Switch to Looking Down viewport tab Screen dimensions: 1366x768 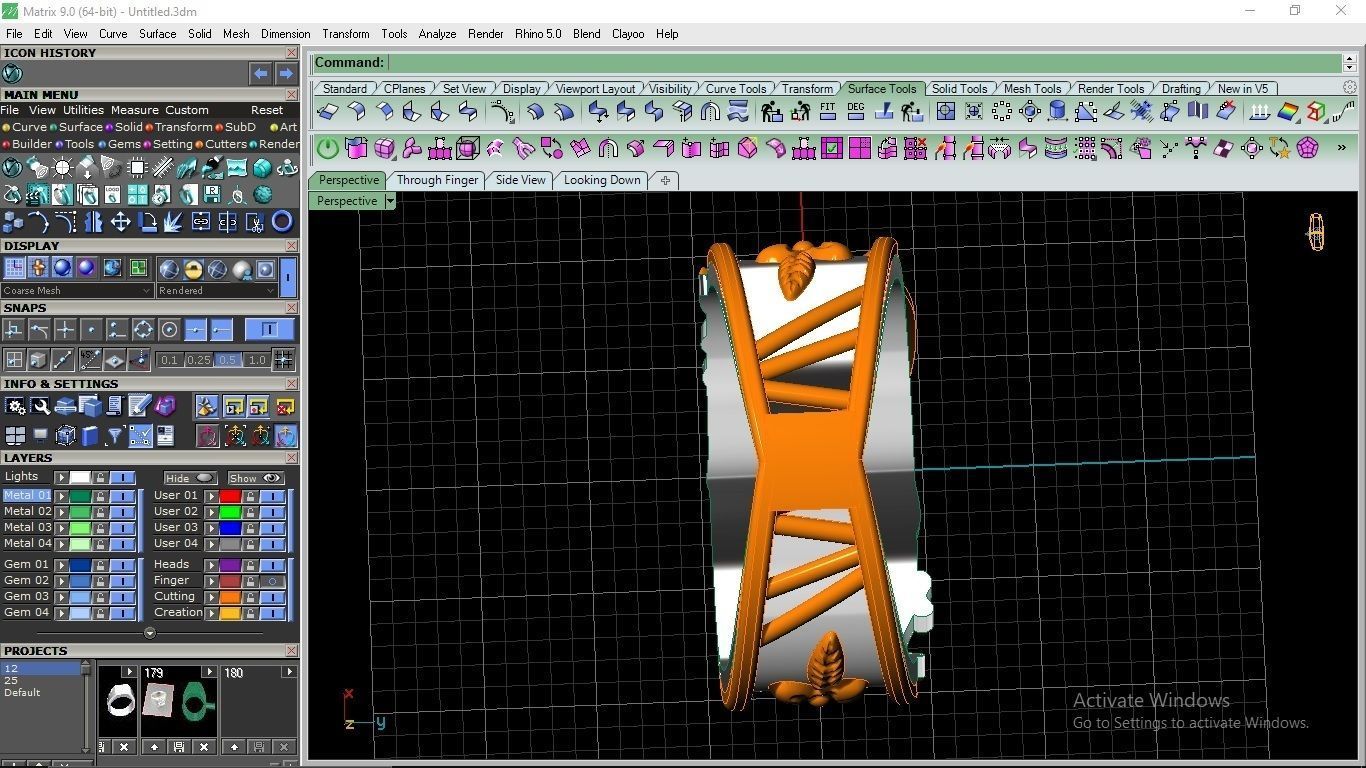pyautogui.click(x=602, y=180)
